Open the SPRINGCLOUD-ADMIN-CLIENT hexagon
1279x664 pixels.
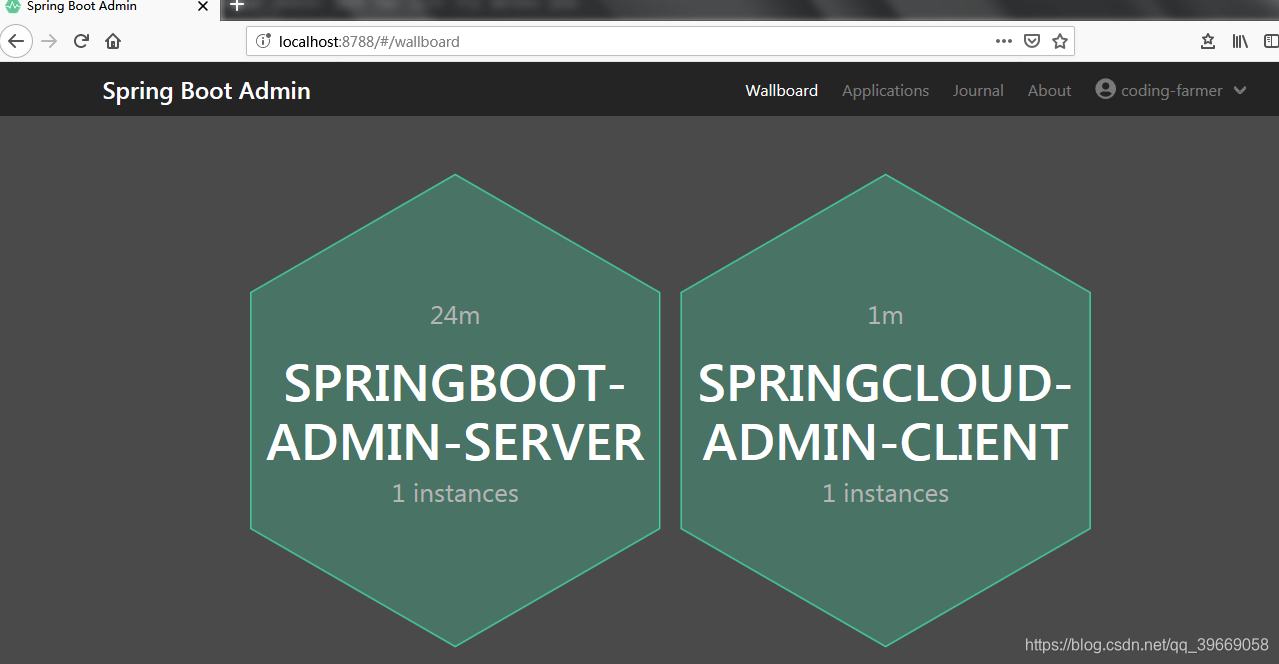[885, 410]
